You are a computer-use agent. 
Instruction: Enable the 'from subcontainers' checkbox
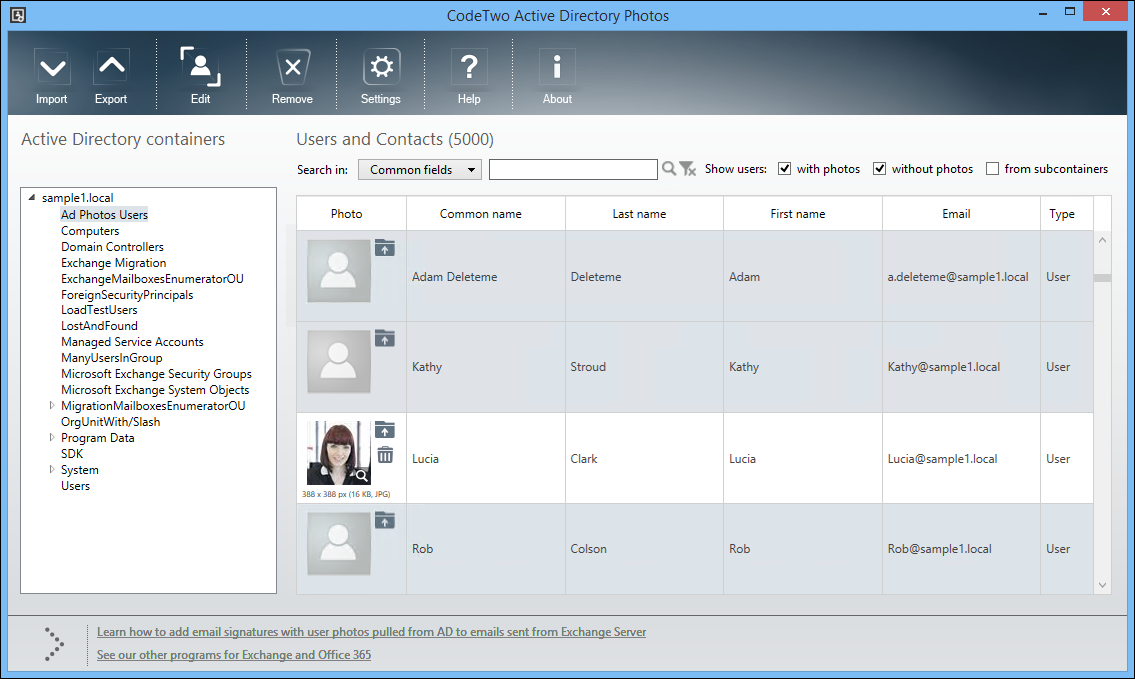coord(992,169)
